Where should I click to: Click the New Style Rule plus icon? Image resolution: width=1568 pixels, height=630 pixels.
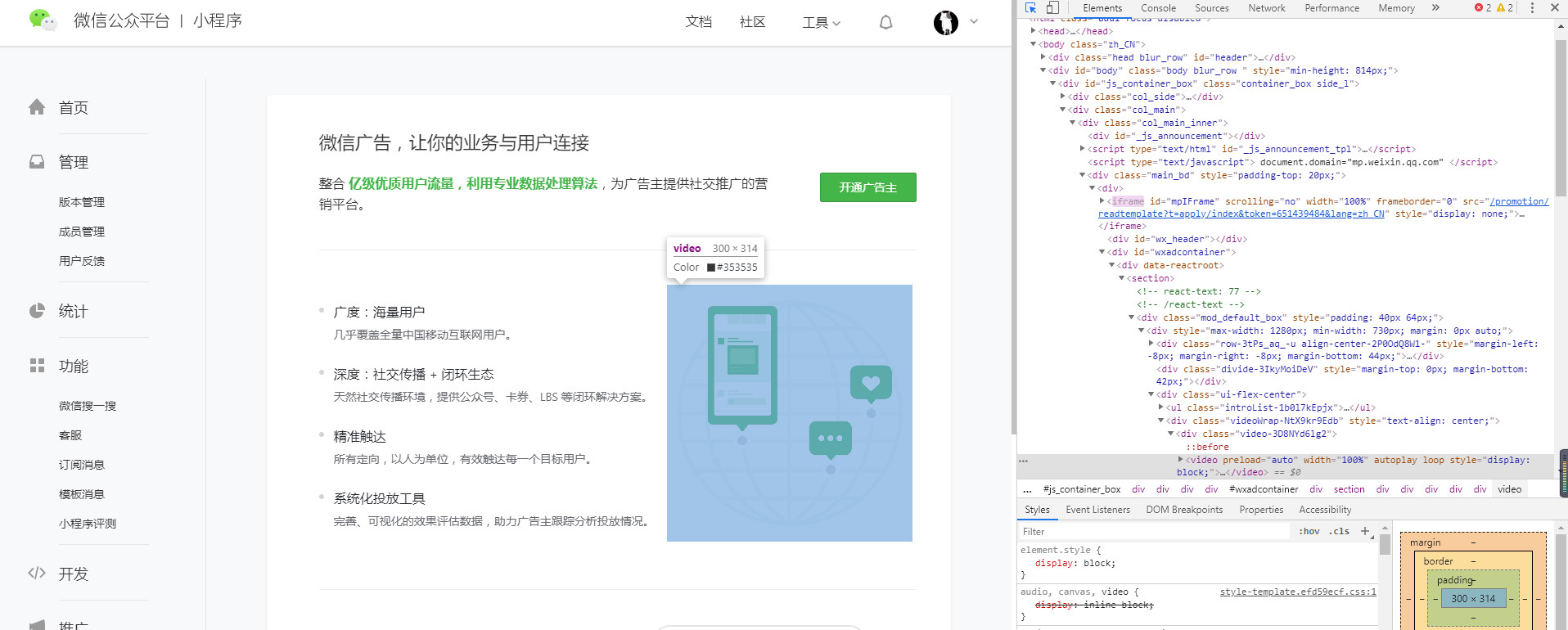[x=1365, y=531]
